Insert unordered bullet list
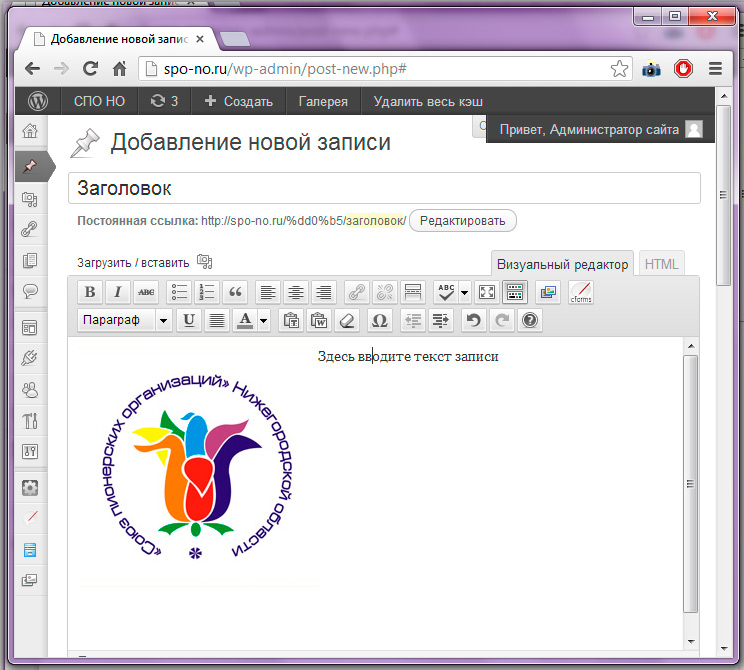The width and height of the screenshot is (744, 670). pyautogui.click(x=179, y=292)
